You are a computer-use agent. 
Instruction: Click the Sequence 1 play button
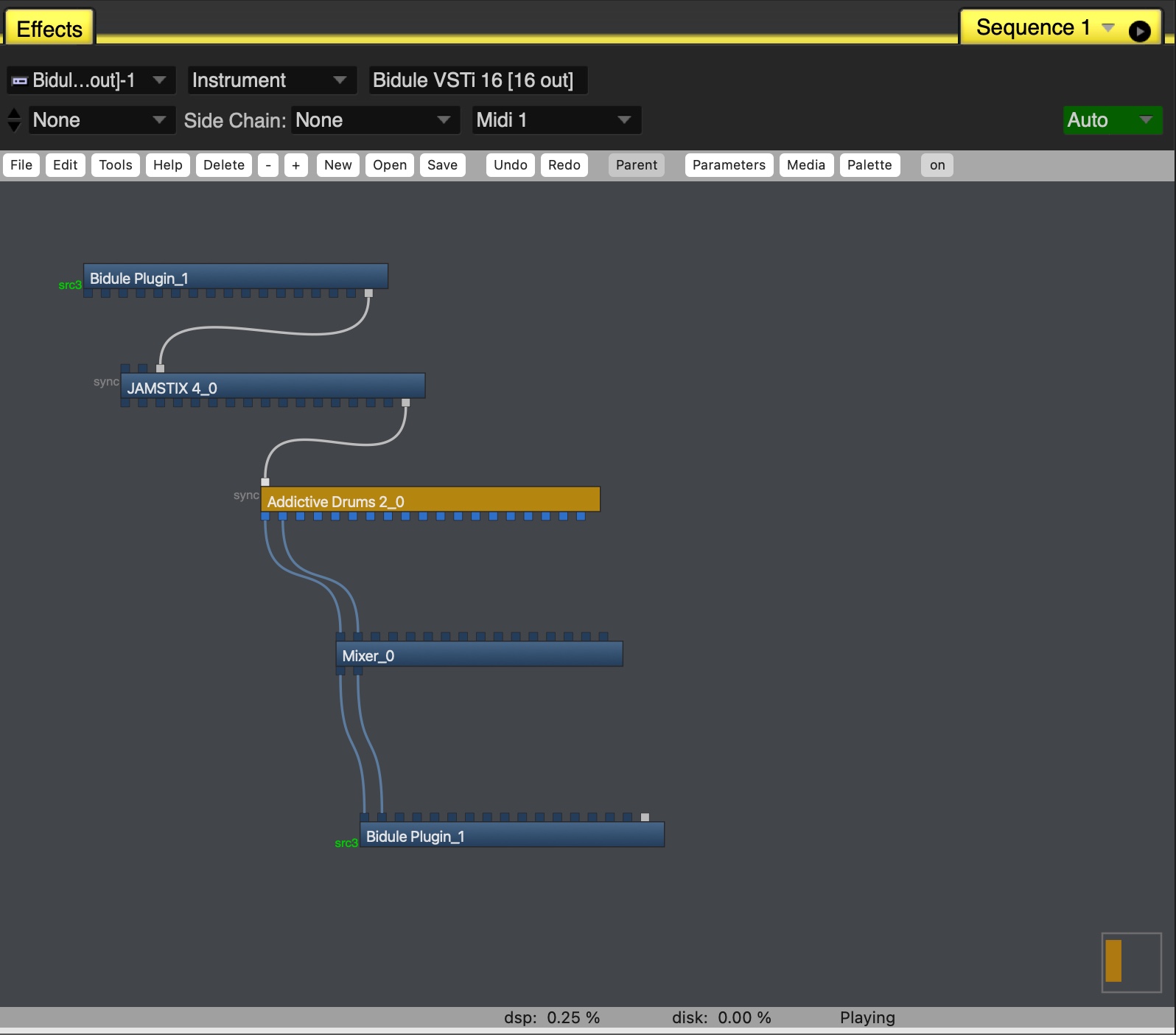click(1139, 31)
